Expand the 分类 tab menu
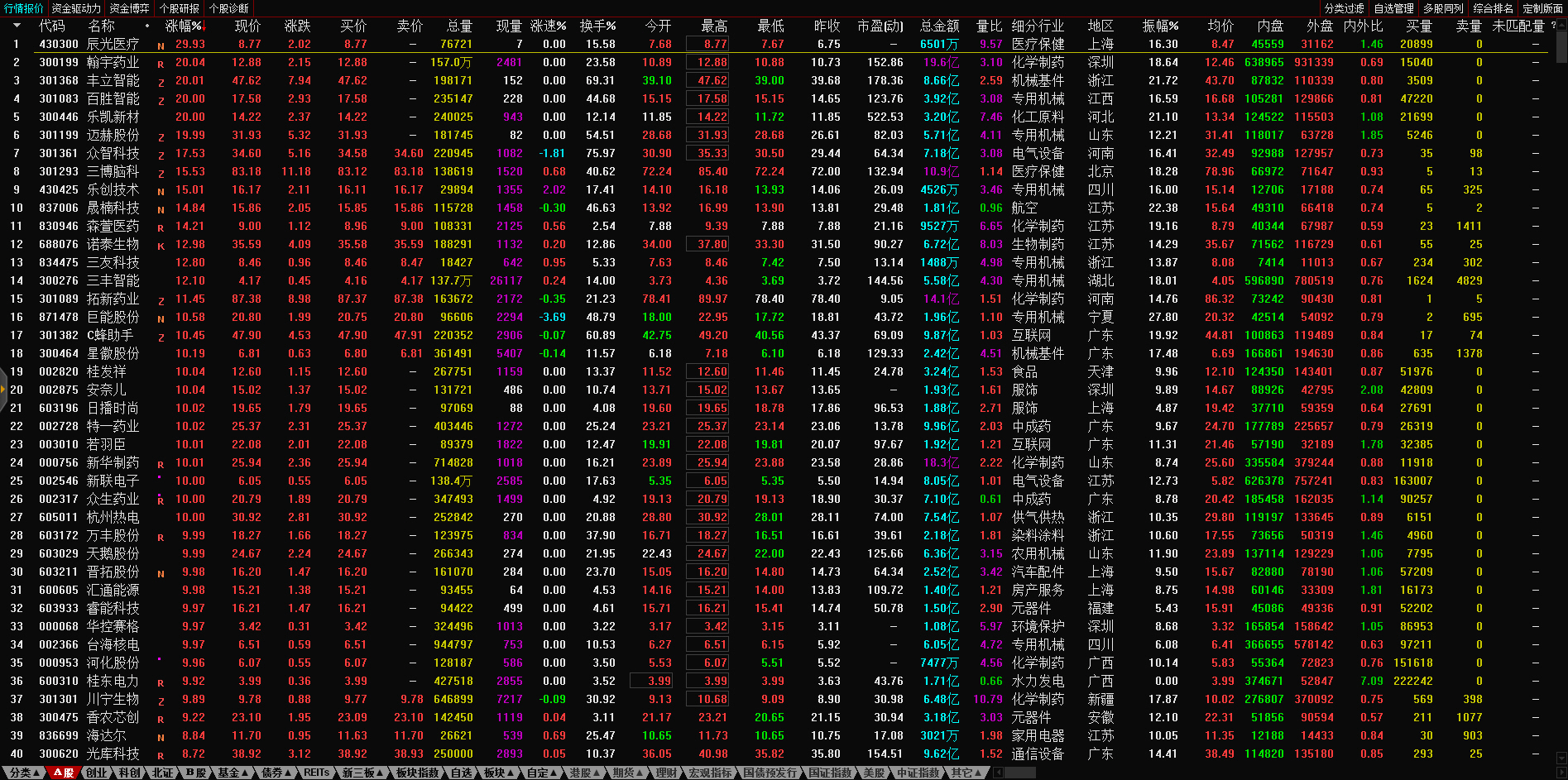Screen dimensions: 1568x780 point(22,773)
